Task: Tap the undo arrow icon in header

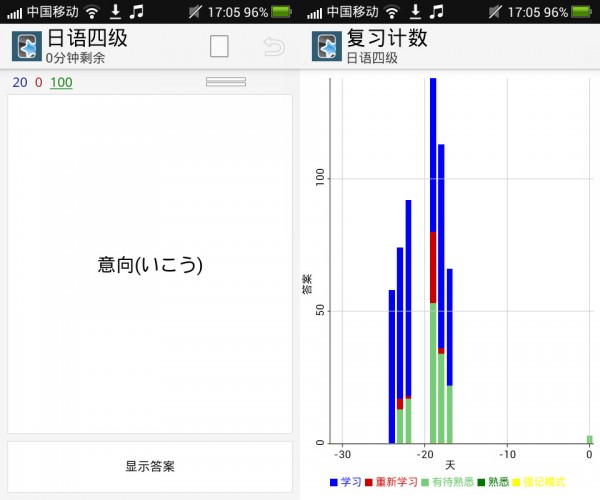Action: tap(274, 47)
